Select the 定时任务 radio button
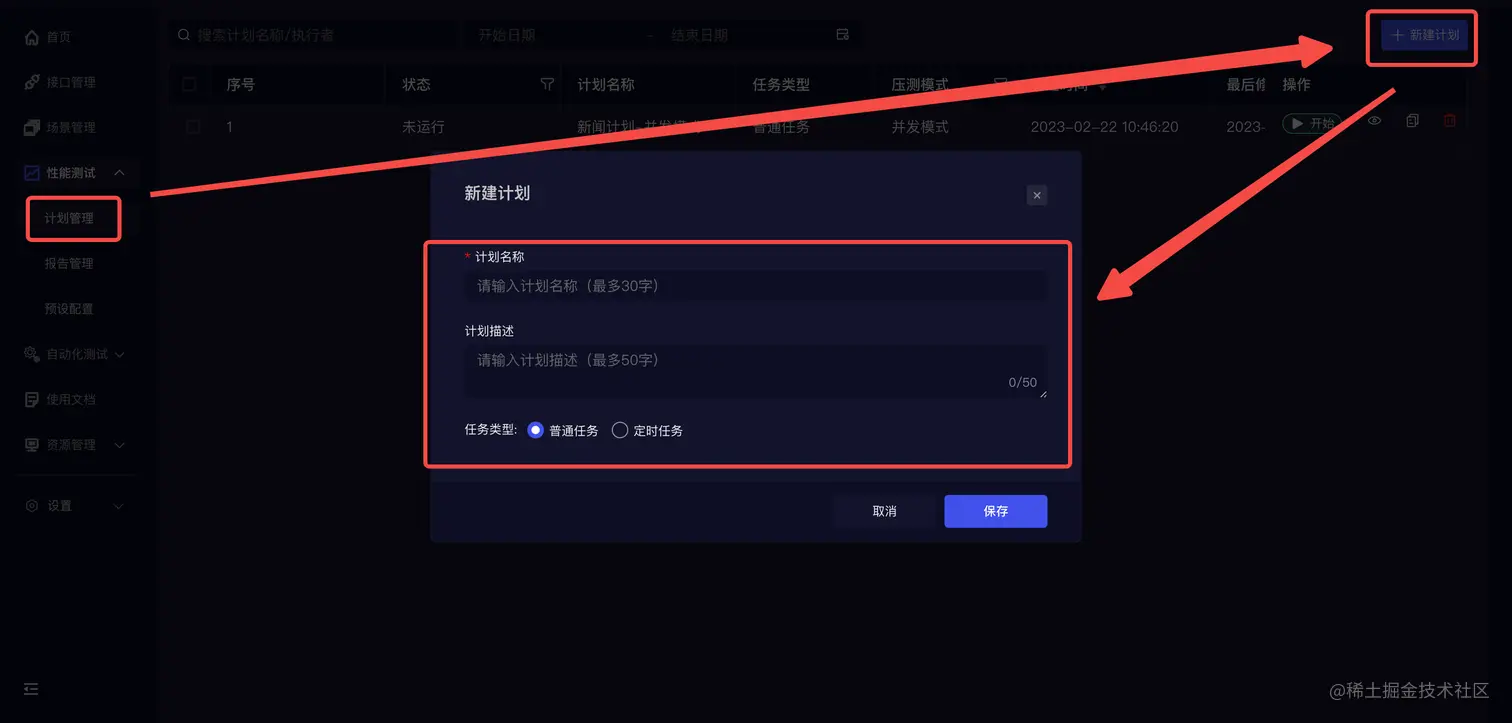Image resolution: width=1512 pixels, height=723 pixels. [x=620, y=430]
